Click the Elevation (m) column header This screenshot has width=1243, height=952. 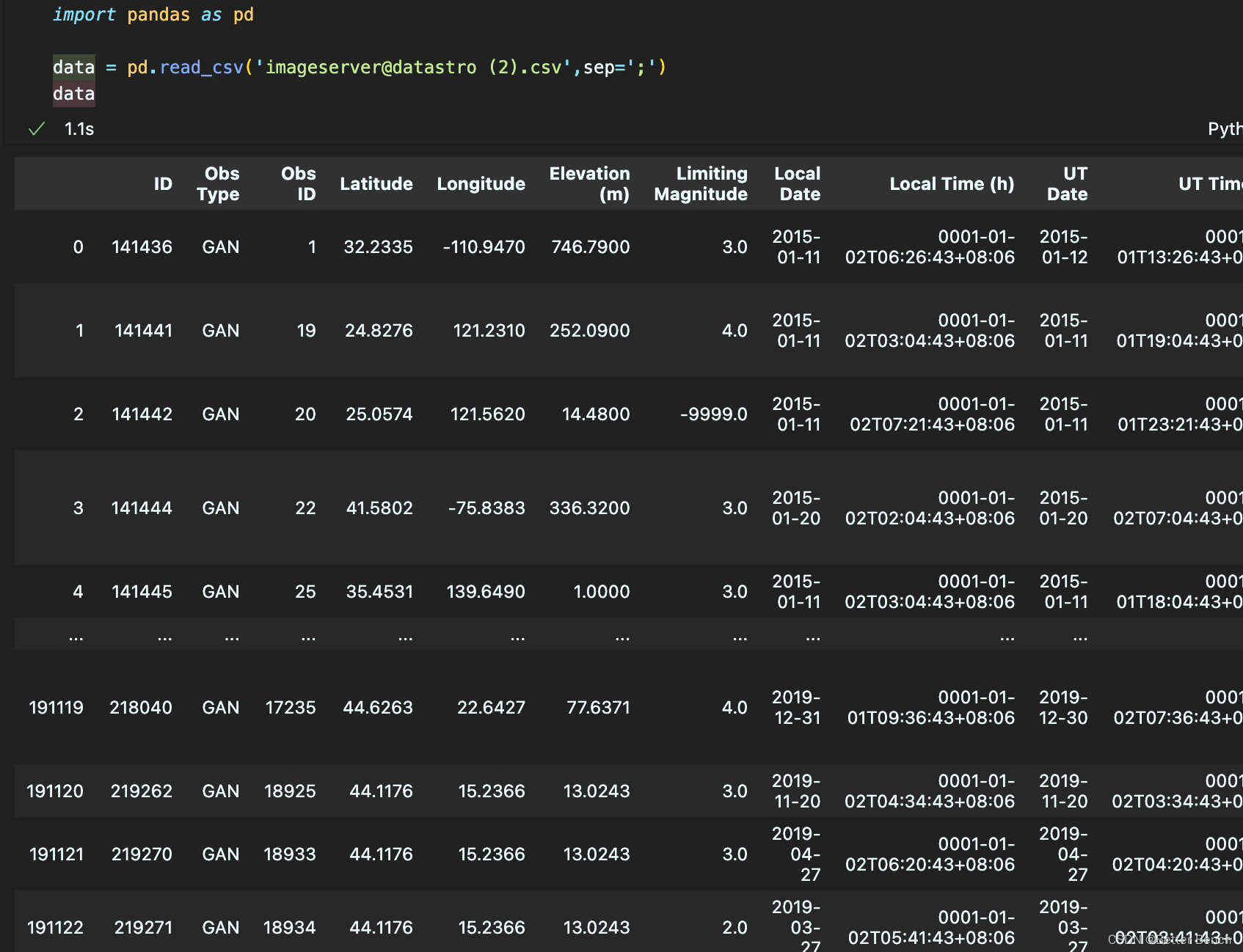click(590, 184)
